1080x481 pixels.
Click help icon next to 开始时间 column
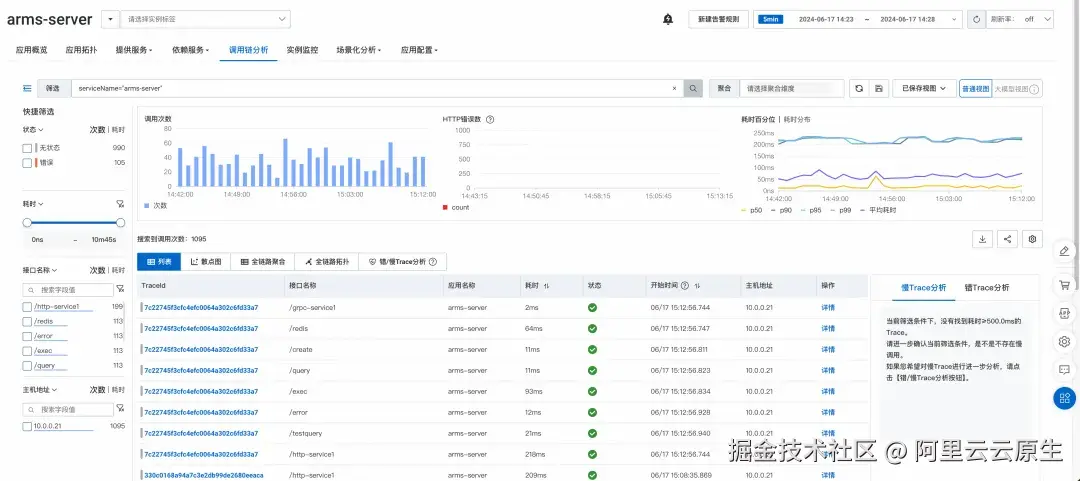(x=685, y=285)
